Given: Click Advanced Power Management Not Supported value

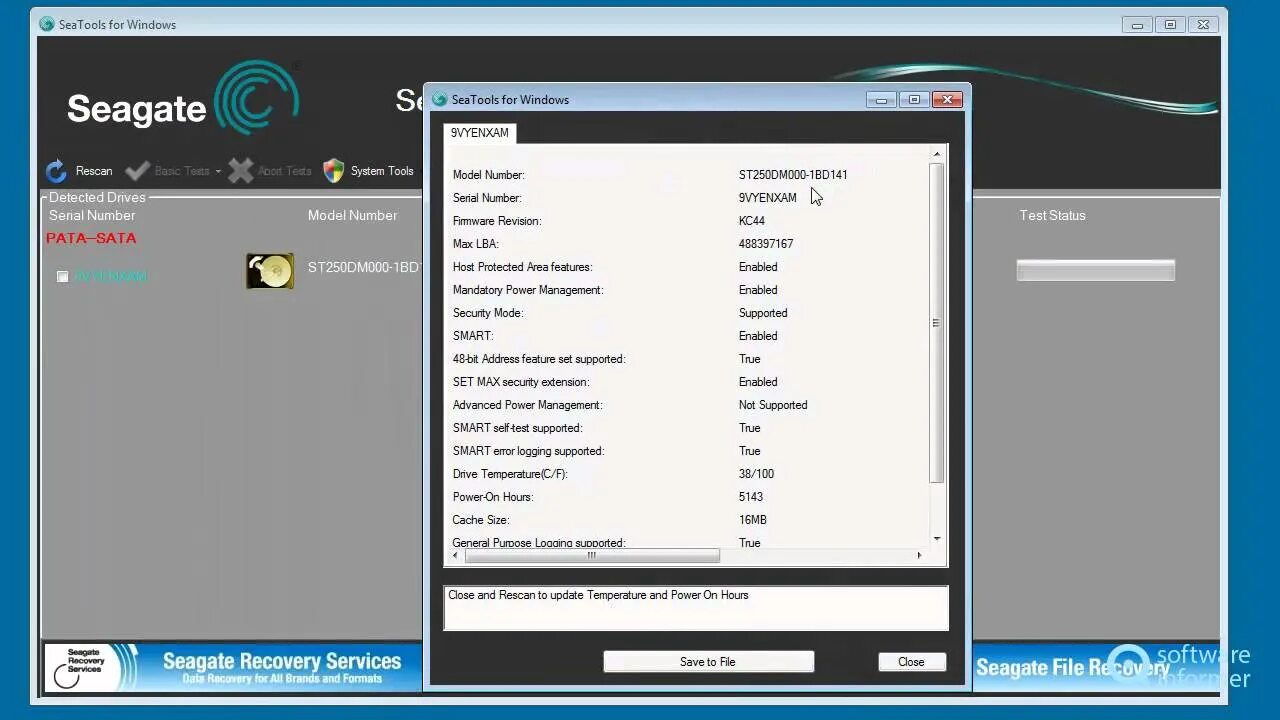Looking at the screenshot, I should [773, 405].
